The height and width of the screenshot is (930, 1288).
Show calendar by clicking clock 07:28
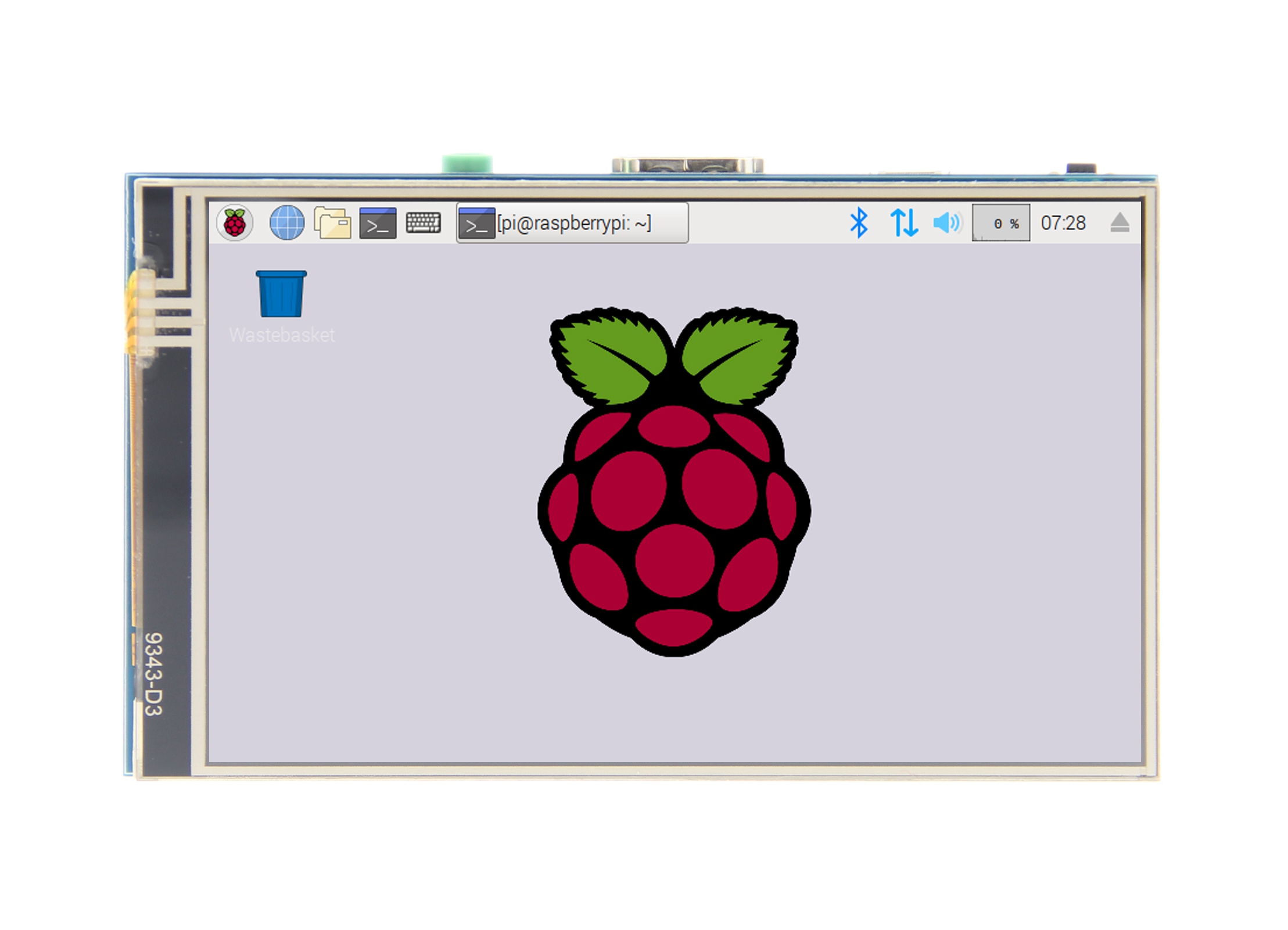click(1063, 222)
